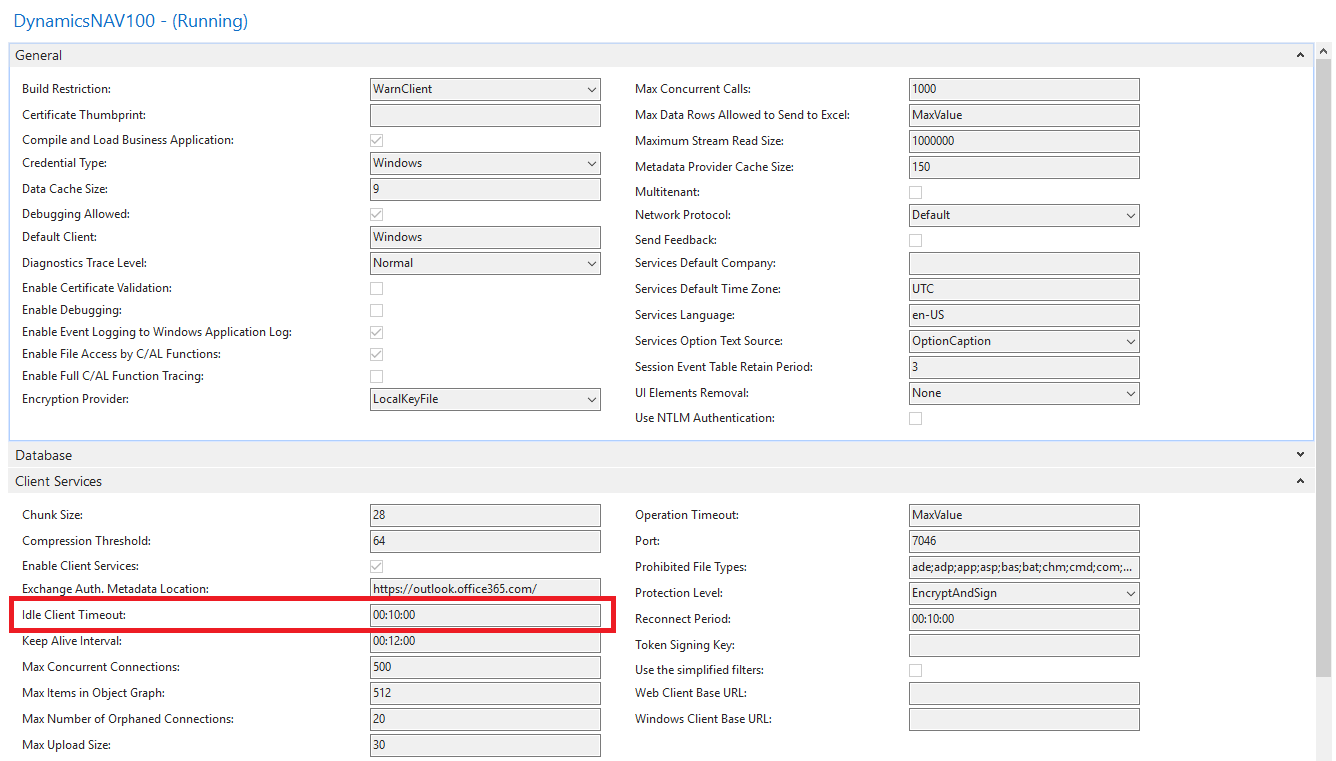Open the Build Restriction dropdown

click(591, 89)
